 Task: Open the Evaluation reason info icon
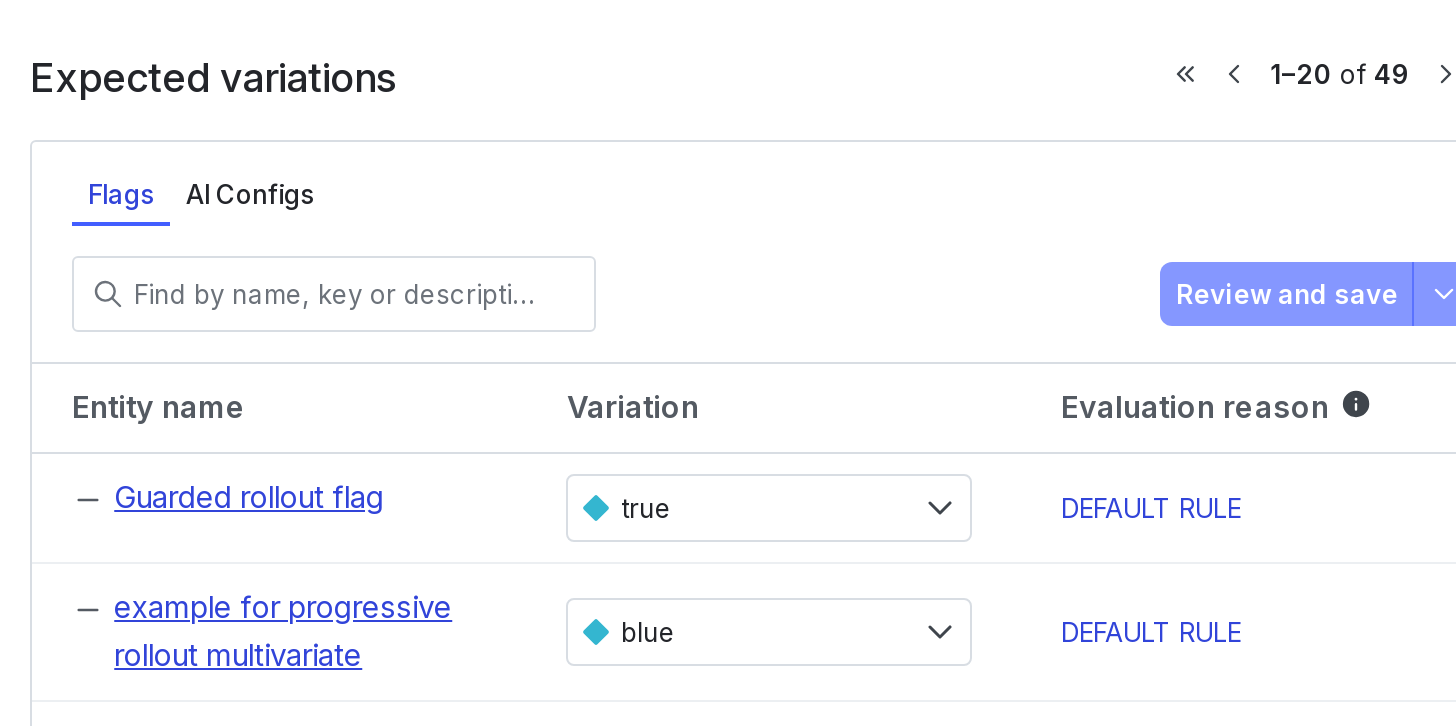point(1356,403)
